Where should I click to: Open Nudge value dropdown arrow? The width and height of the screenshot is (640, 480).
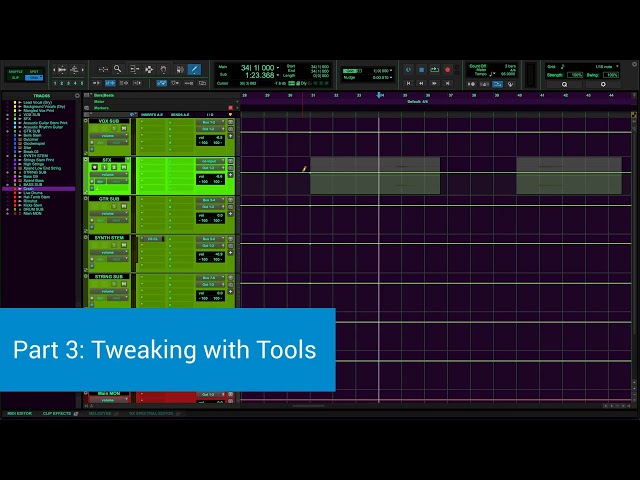click(391, 78)
